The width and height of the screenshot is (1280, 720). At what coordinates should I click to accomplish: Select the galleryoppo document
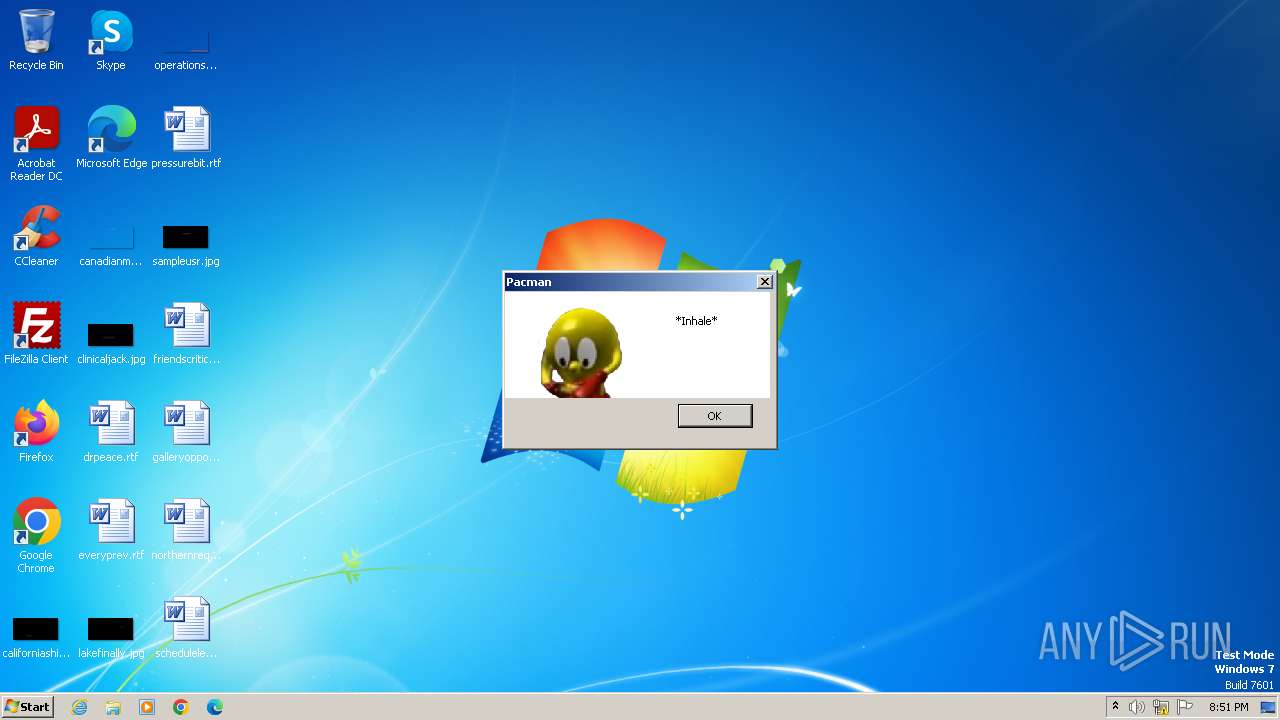(x=186, y=432)
